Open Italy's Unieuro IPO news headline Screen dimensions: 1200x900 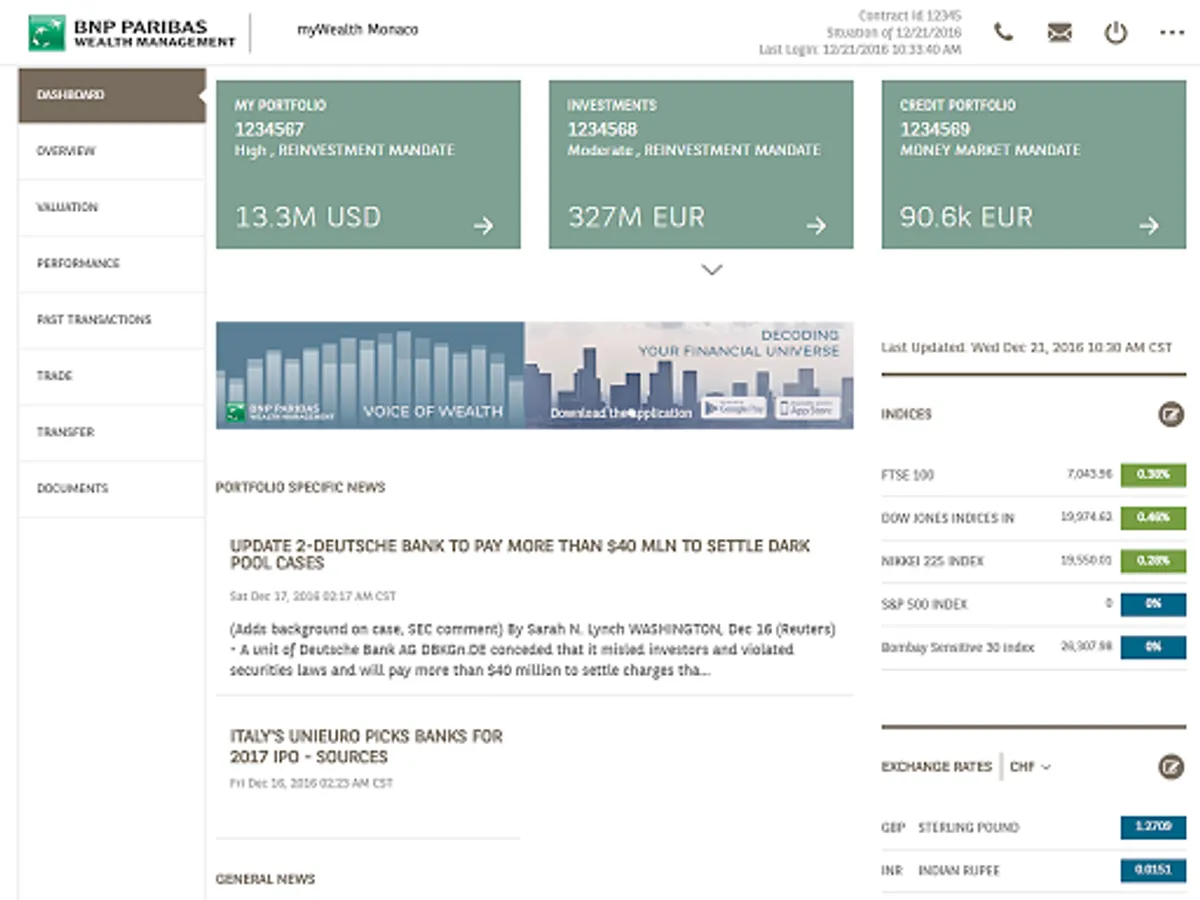pos(366,746)
